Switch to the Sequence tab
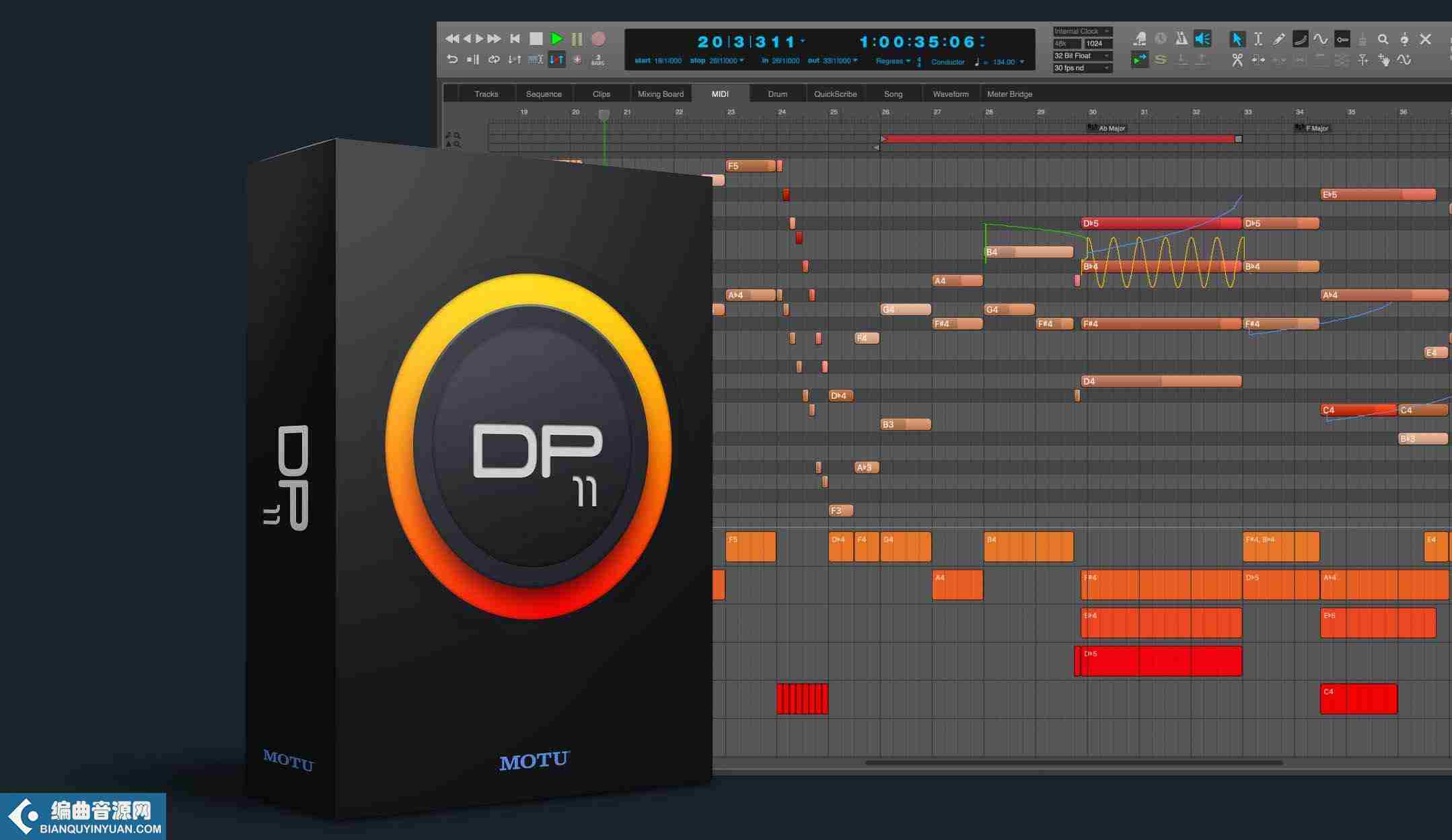The height and width of the screenshot is (840, 1452). 544,94
